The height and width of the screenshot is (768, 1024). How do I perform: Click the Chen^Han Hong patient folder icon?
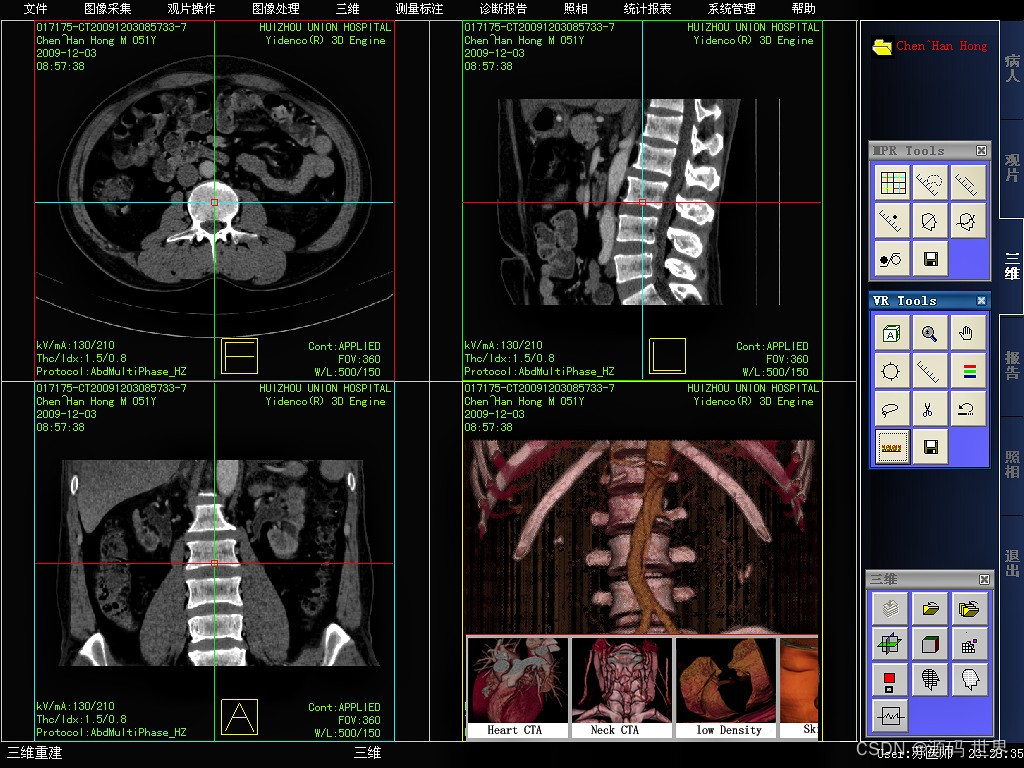click(x=882, y=47)
